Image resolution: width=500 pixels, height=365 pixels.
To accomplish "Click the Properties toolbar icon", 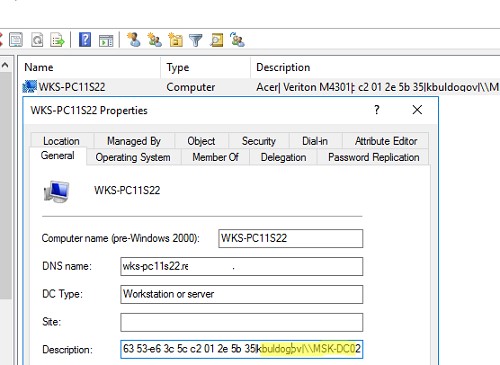I will tap(16, 40).
